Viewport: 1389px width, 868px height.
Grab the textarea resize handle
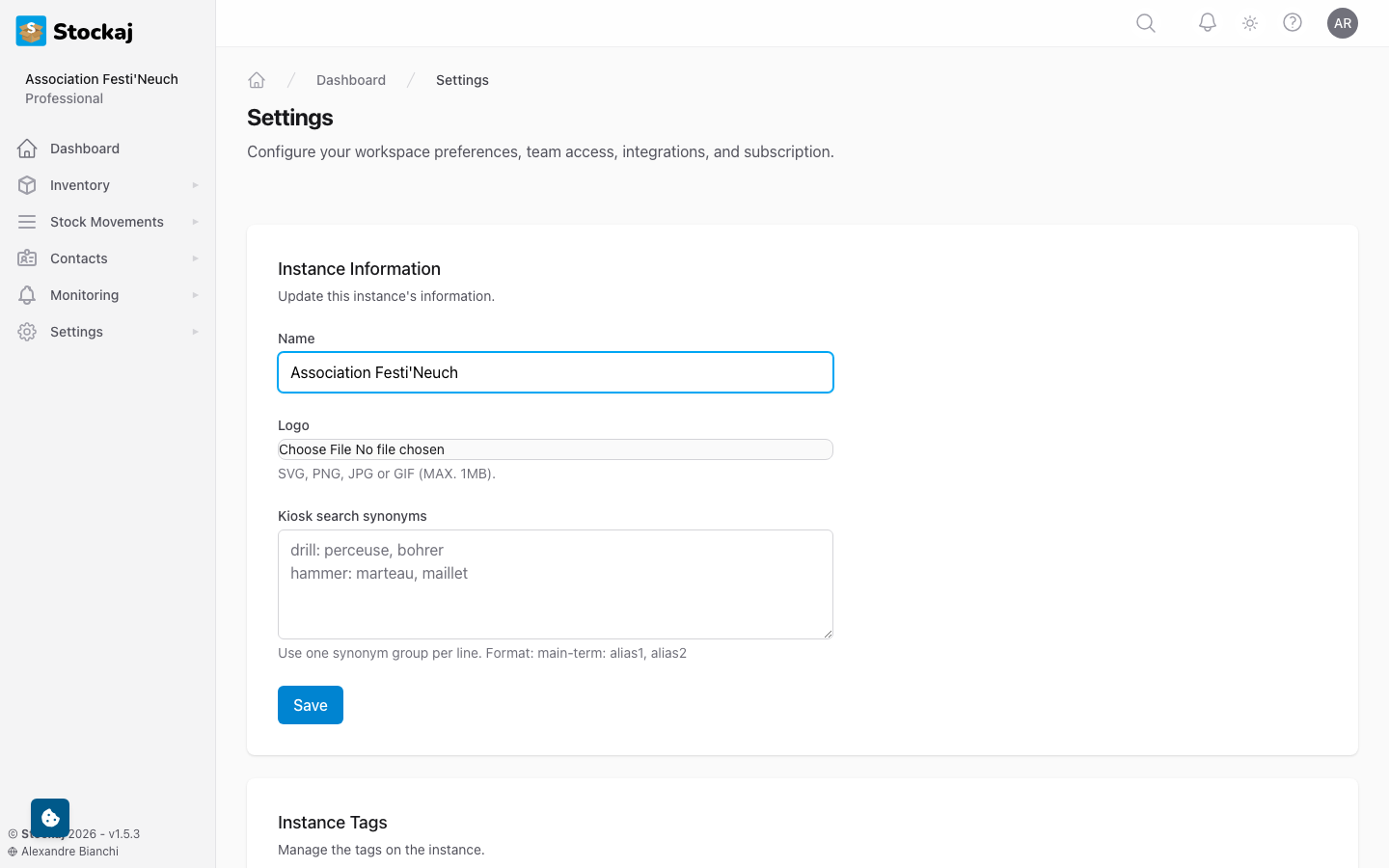point(827,633)
